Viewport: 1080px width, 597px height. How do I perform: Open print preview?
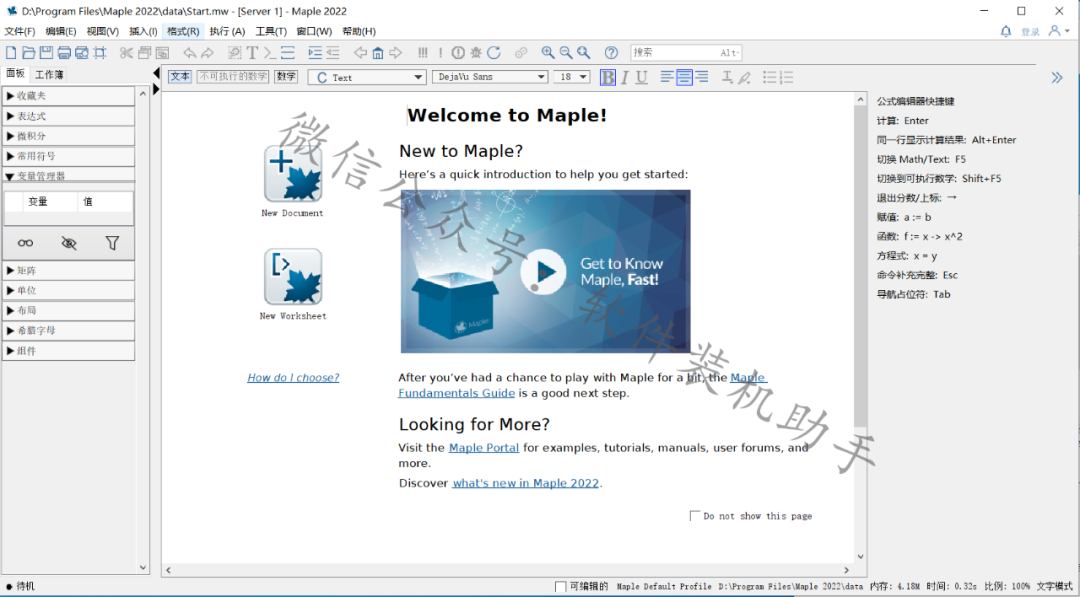tap(82, 52)
